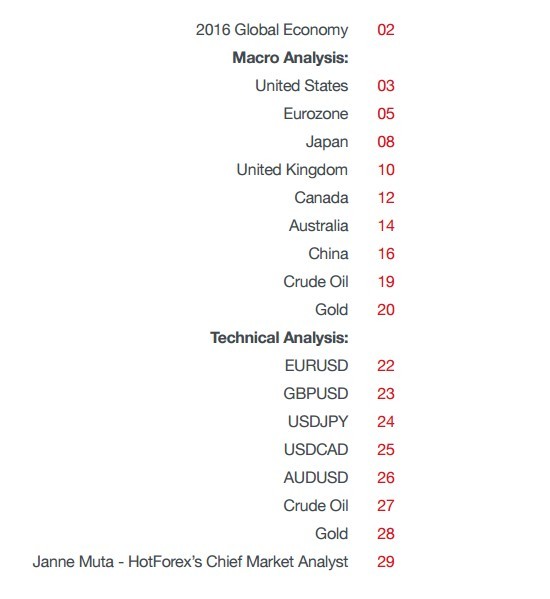This screenshot has height=599, width=550.
Task: Click page number 28 for Gold
Action: point(386,534)
